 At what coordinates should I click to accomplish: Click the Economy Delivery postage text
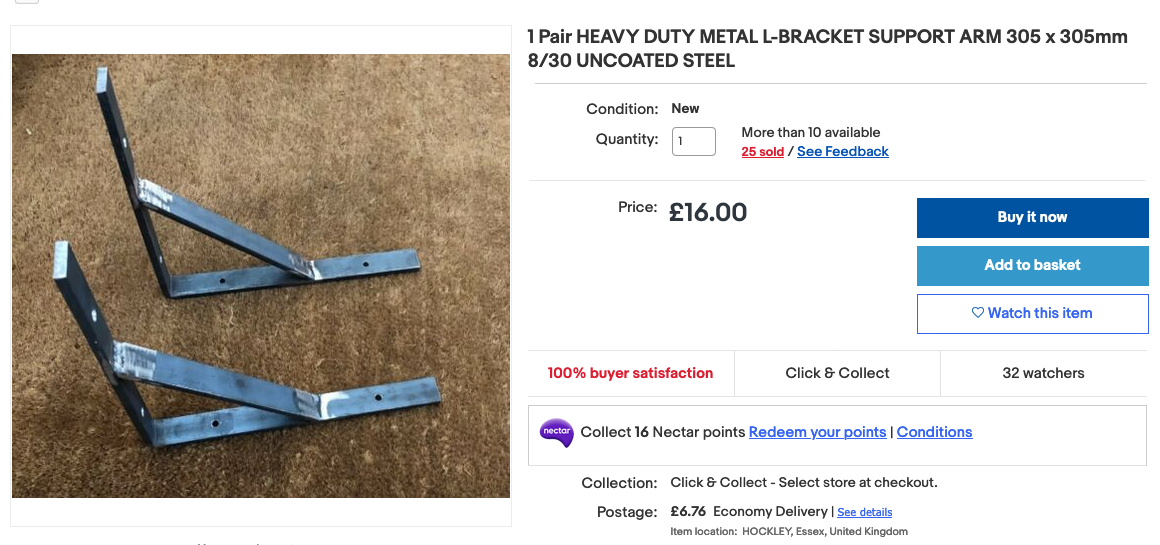click(770, 512)
